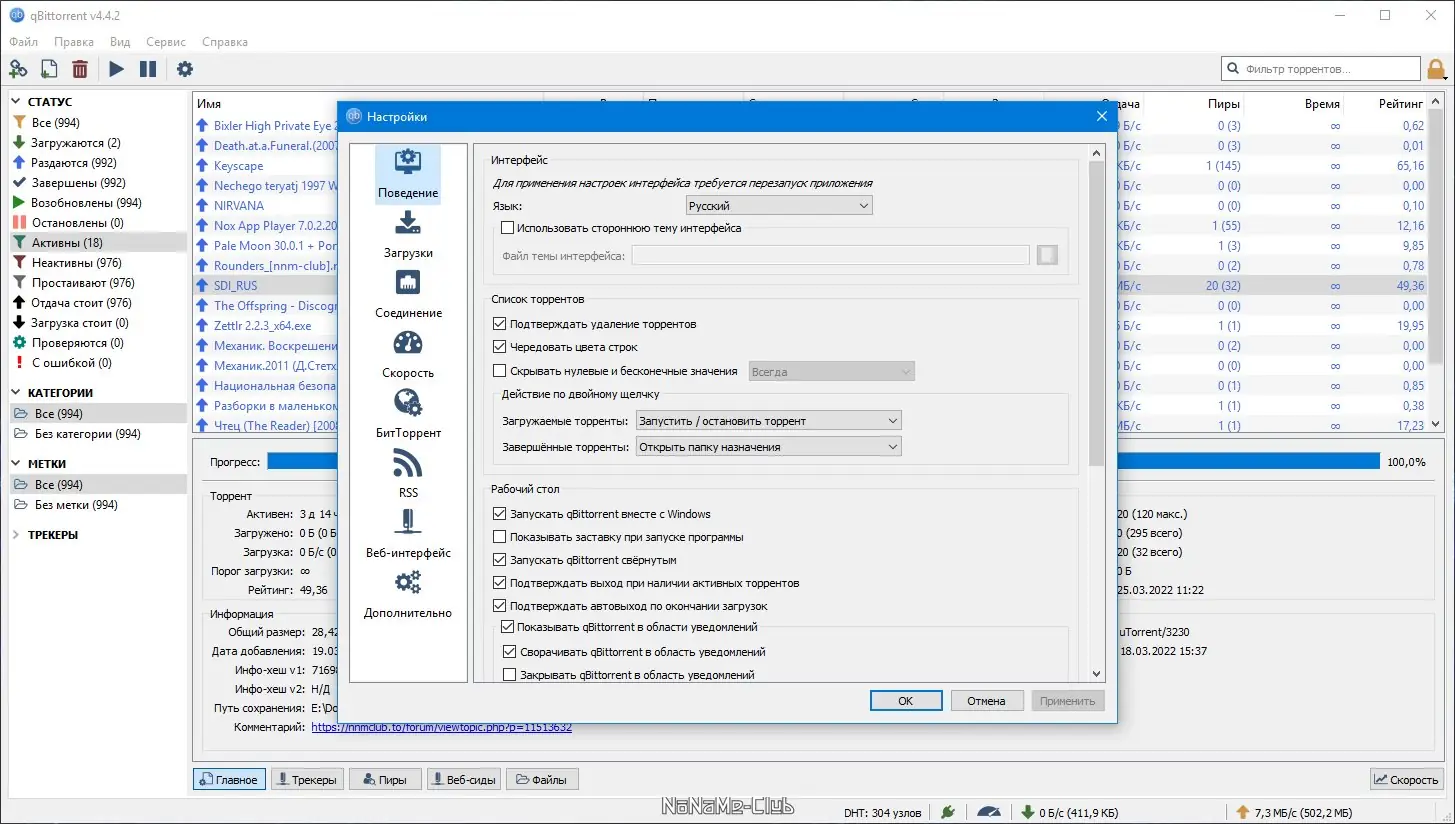
Task: Click the Скорость button at bottom right
Action: pos(1407,780)
